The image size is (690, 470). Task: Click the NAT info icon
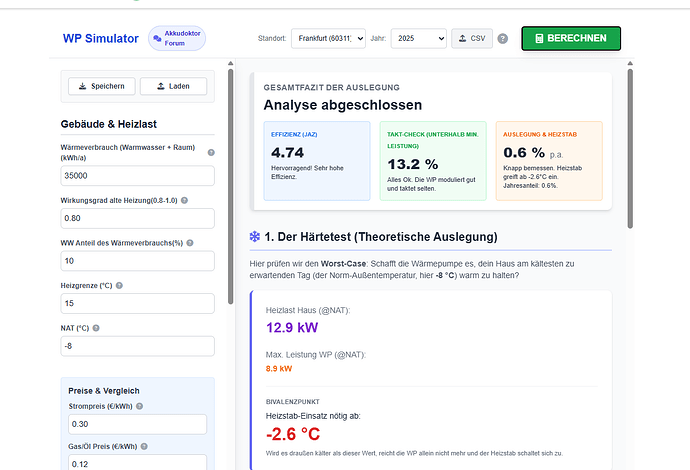click(x=96, y=328)
